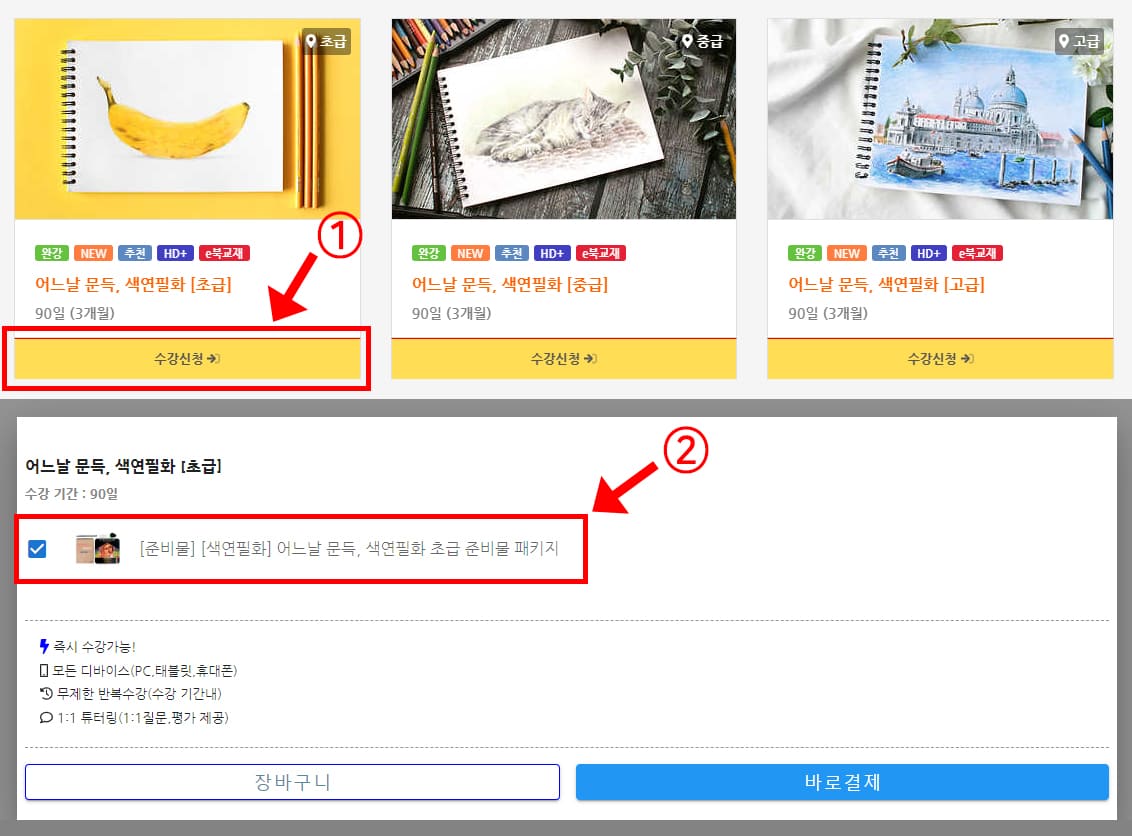Click 수강신청 button for the 초급 course
This screenshot has width=1132, height=836.
pyautogui.click(x=187, y=359)
